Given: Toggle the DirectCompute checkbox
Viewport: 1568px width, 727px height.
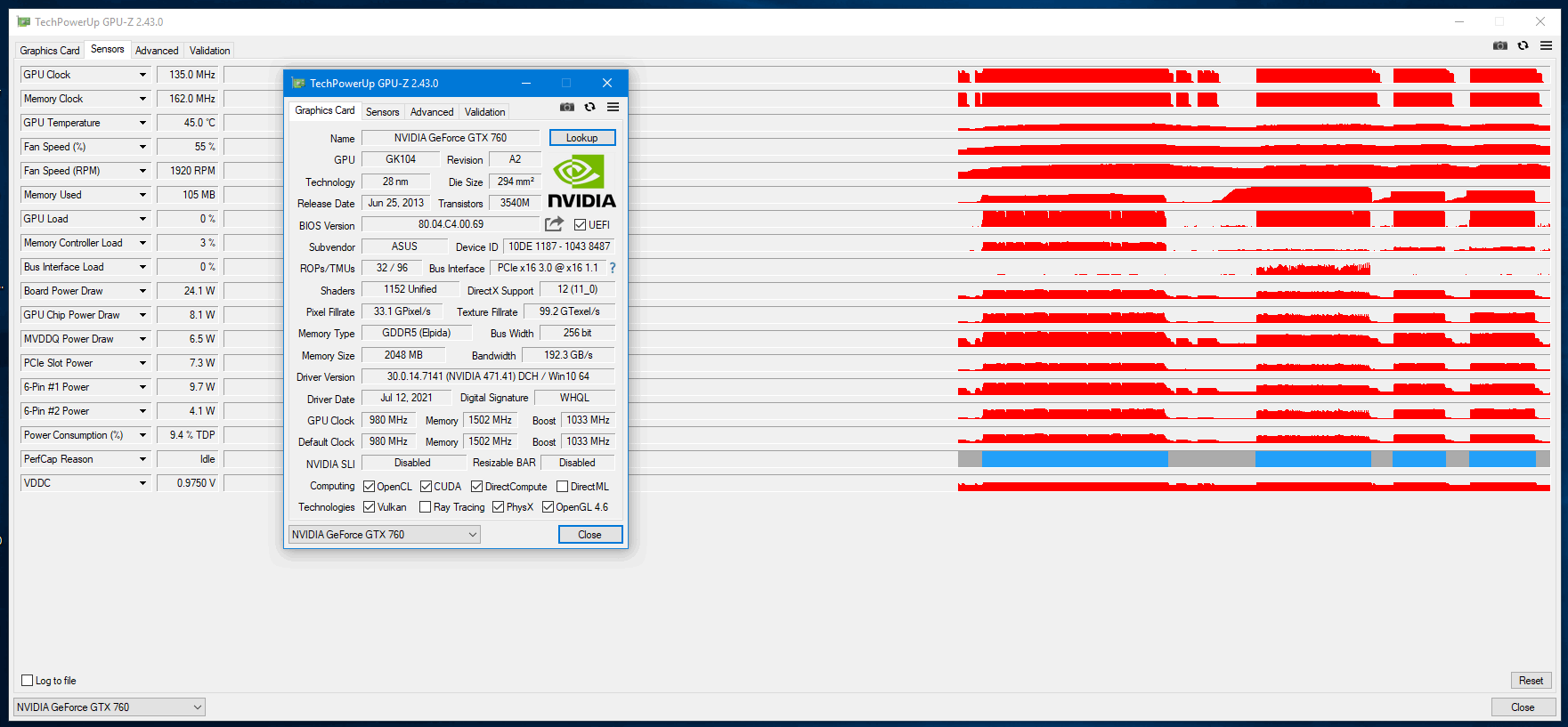Looking at the screenshot, I should click(x=476, y=487).
